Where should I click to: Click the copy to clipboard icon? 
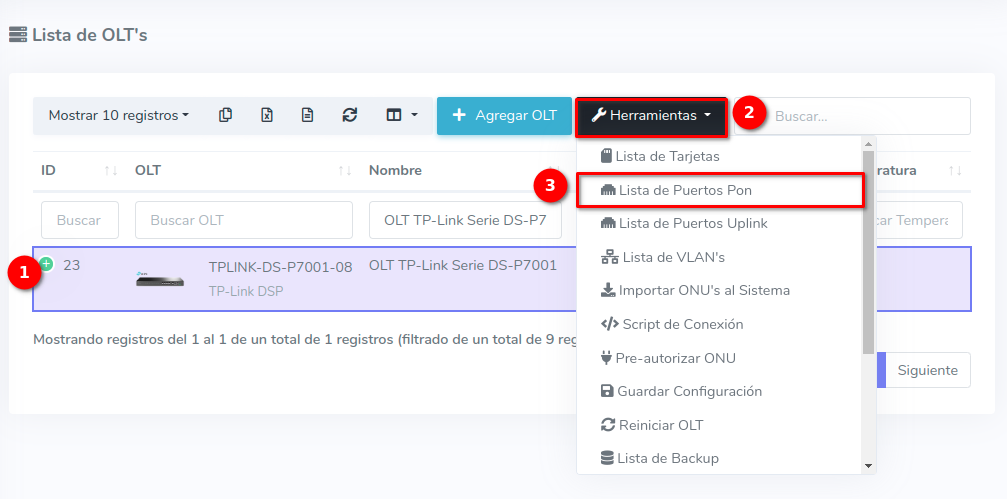pyautogui.click(x=225, y=115)
